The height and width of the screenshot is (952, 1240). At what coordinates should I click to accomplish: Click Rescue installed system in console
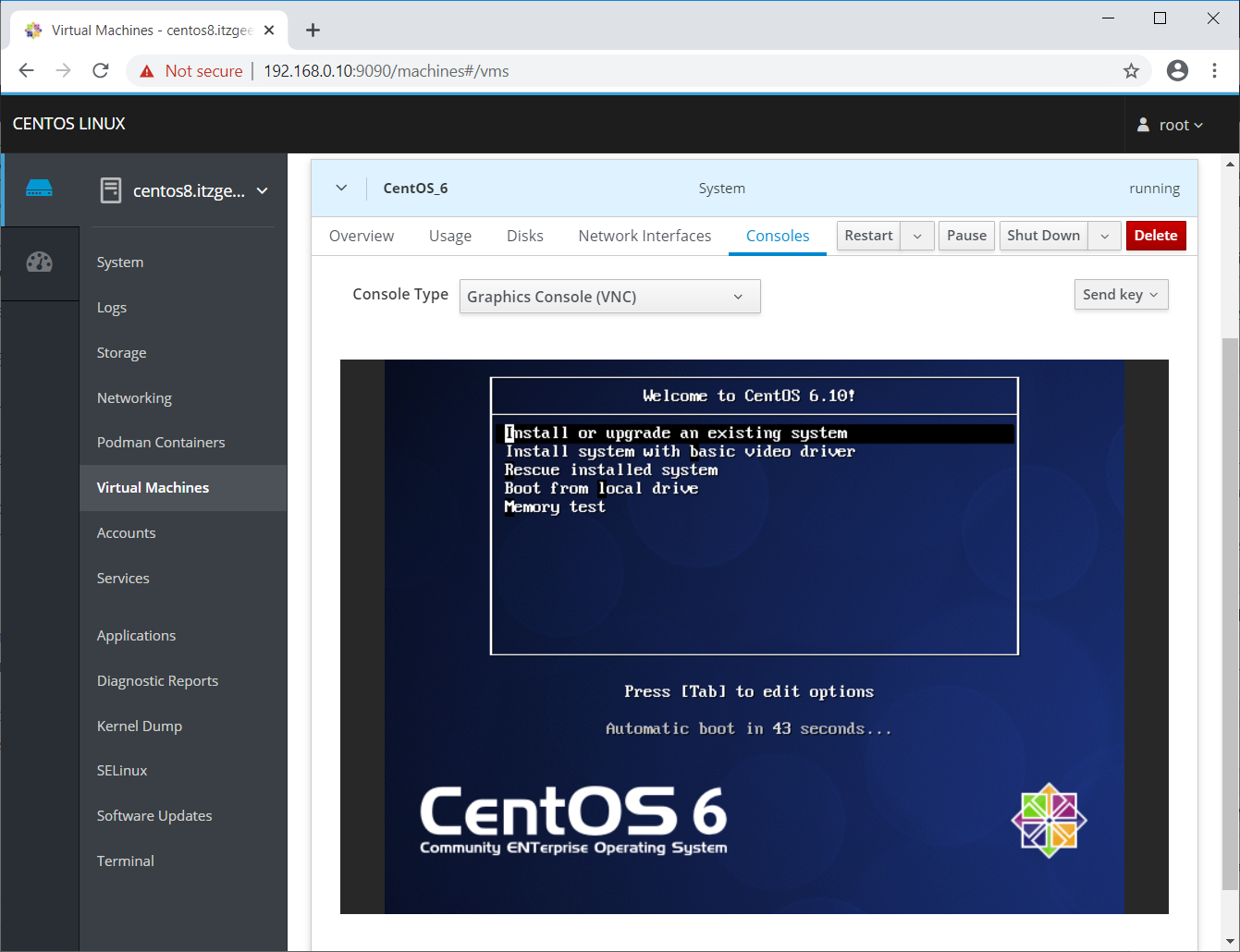pos(611,470)
